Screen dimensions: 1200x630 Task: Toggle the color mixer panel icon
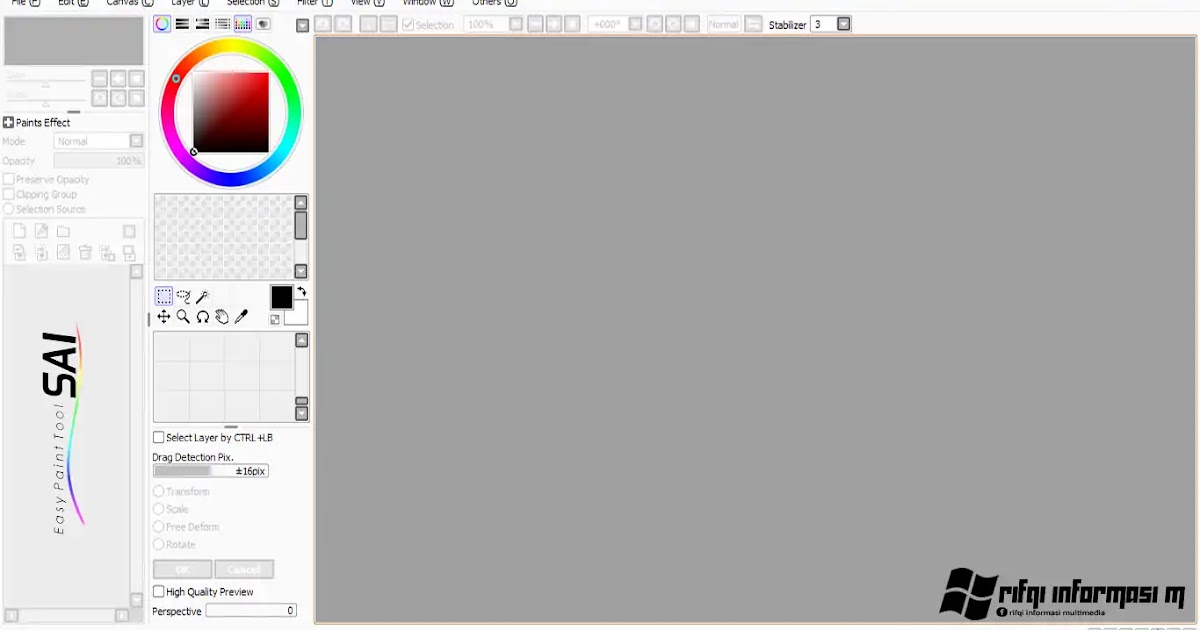222,24
